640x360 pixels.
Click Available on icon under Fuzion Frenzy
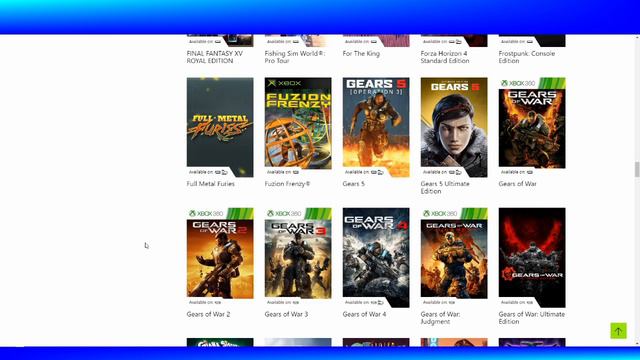[296, 172]
